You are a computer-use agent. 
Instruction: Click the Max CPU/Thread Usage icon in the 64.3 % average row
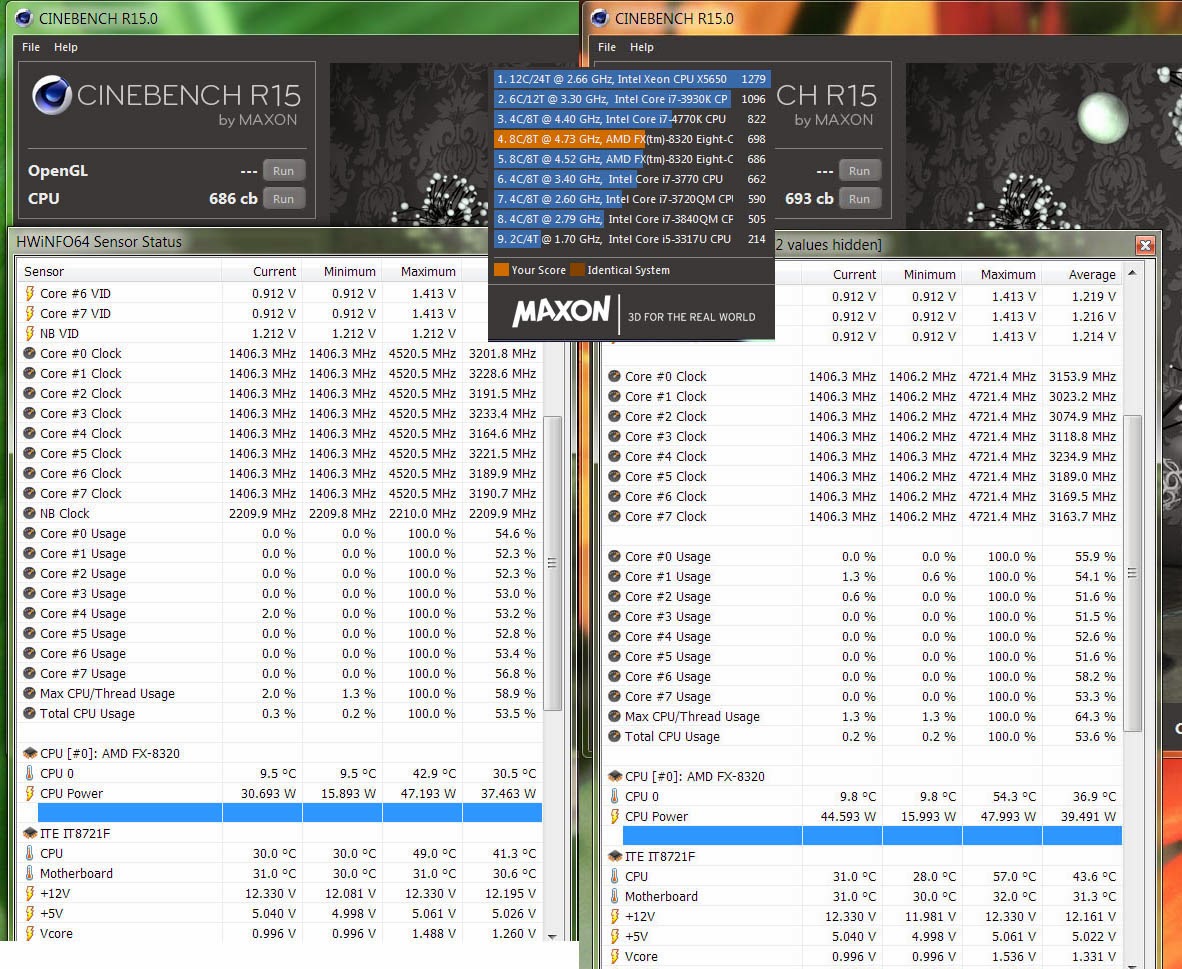614,716
